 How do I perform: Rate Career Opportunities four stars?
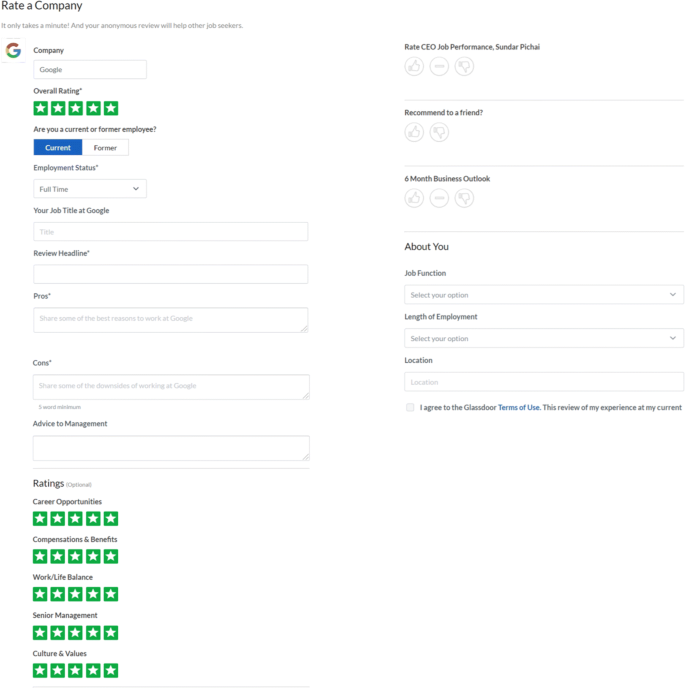93,519
